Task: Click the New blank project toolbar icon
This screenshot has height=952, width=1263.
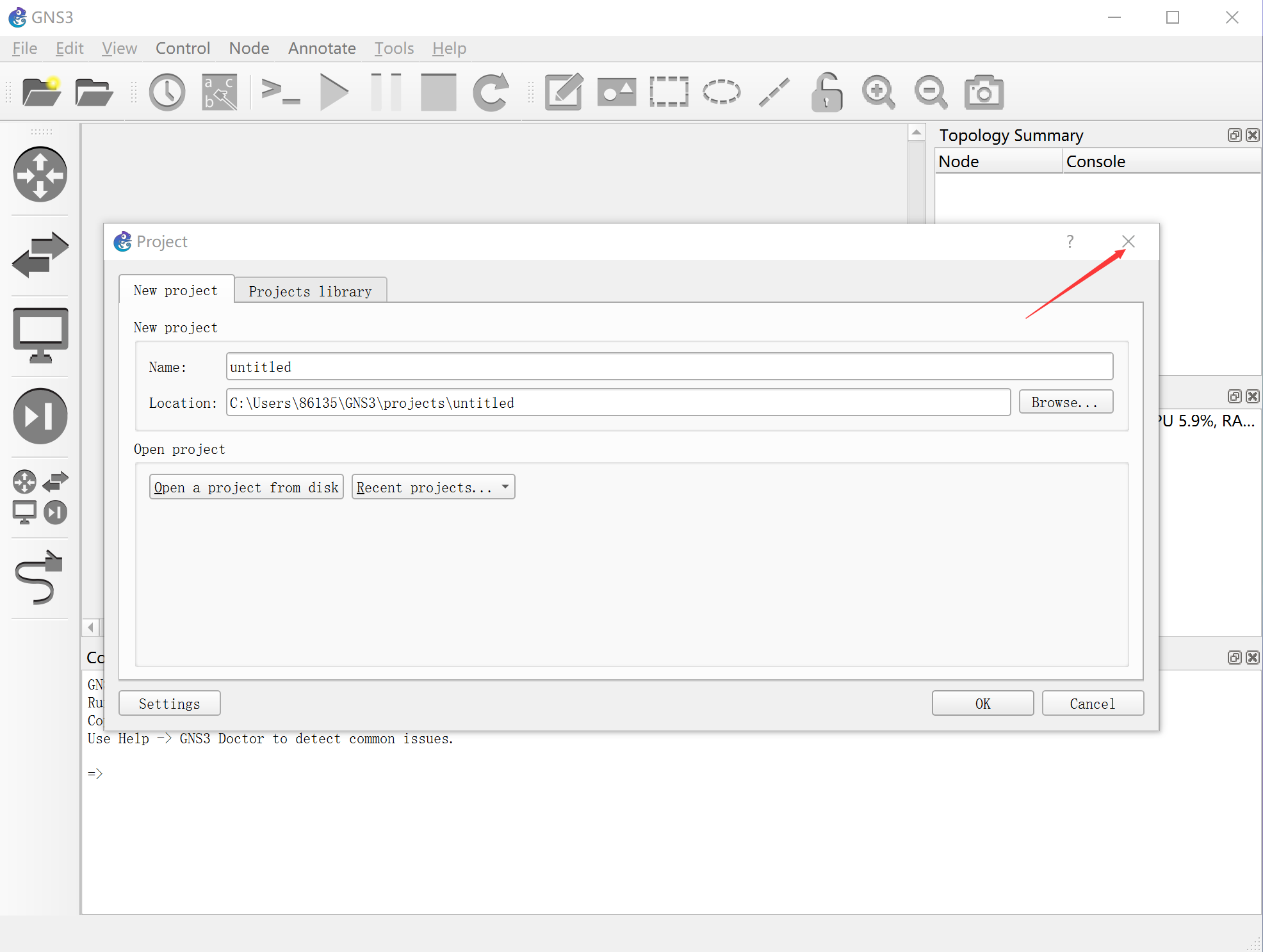Action: 42,92
